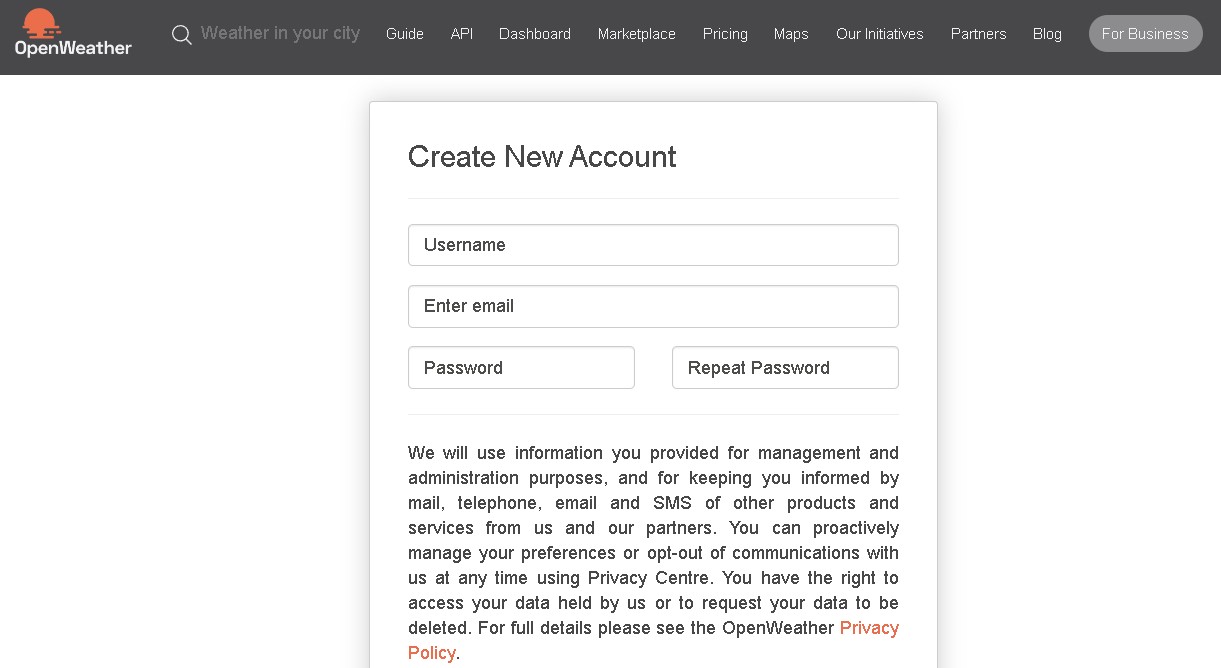Viewport: 1221px width, 668px height.
Task: Focus the Weather in your city search box
Action: click(x=280, y=33)
